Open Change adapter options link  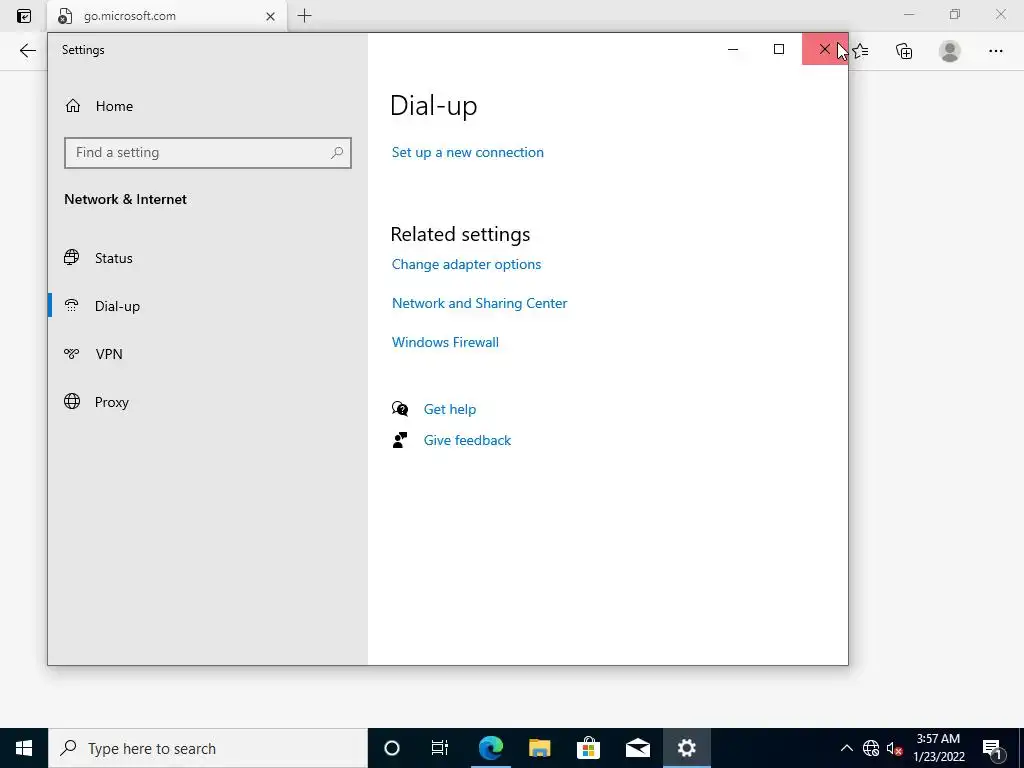point(466,264)
